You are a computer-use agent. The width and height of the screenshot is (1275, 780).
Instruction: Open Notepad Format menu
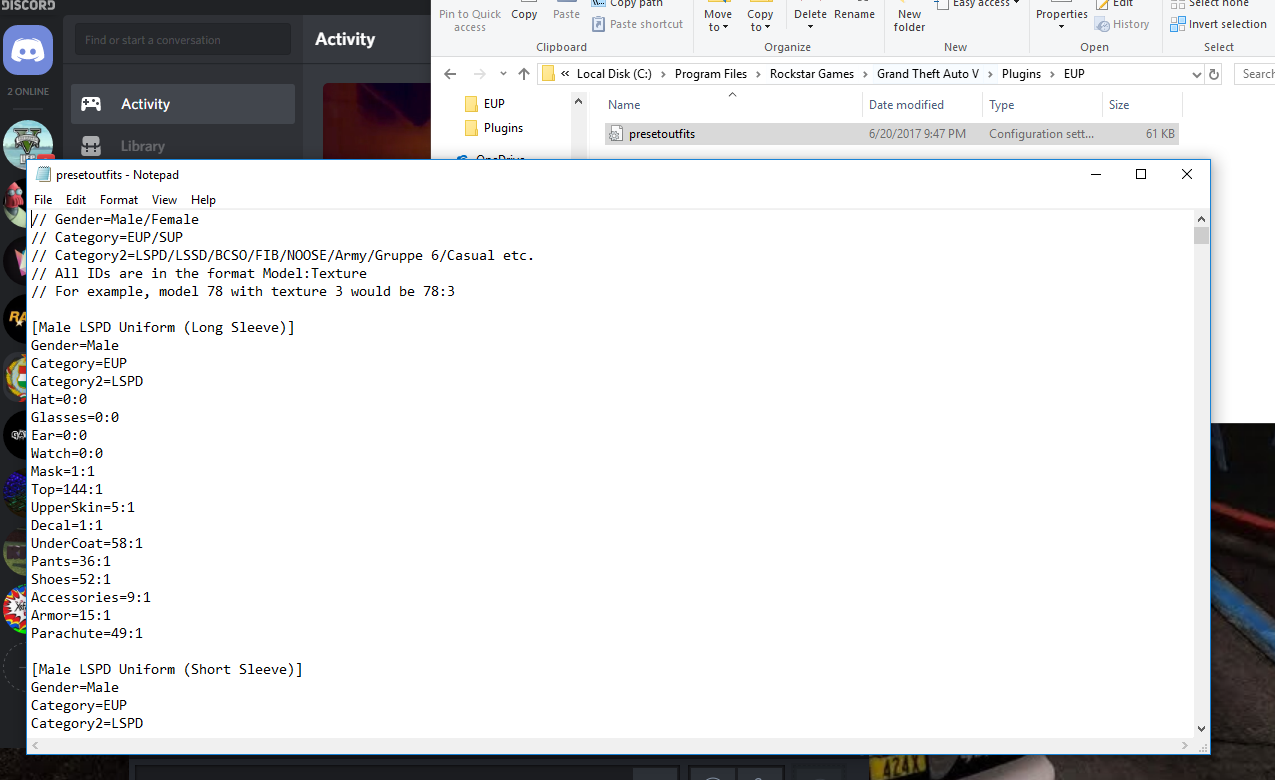point(119,200)
